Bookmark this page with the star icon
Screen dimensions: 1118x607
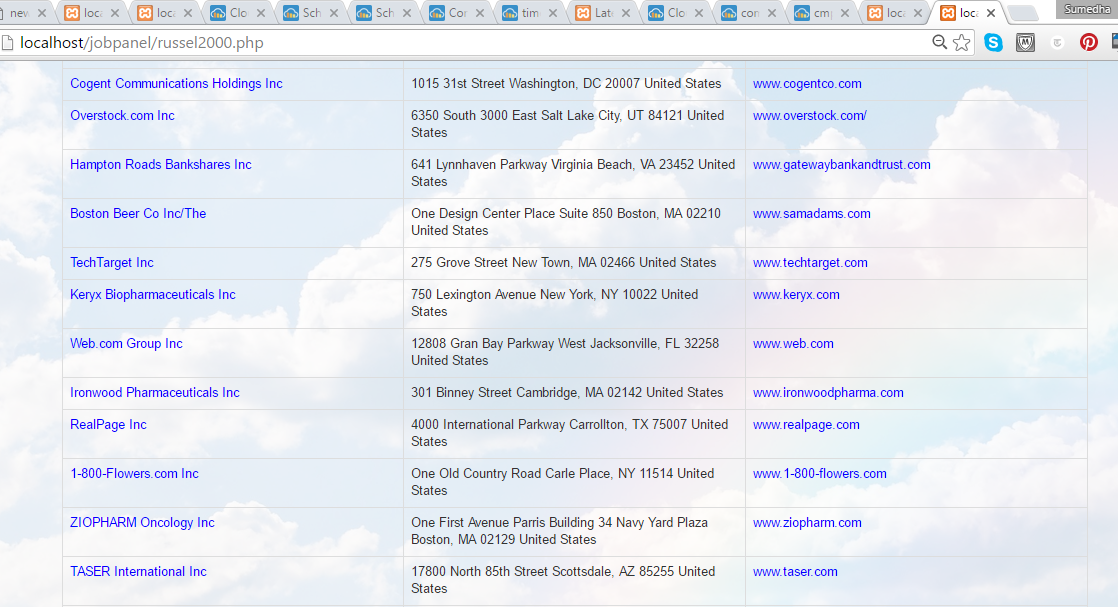962,43
